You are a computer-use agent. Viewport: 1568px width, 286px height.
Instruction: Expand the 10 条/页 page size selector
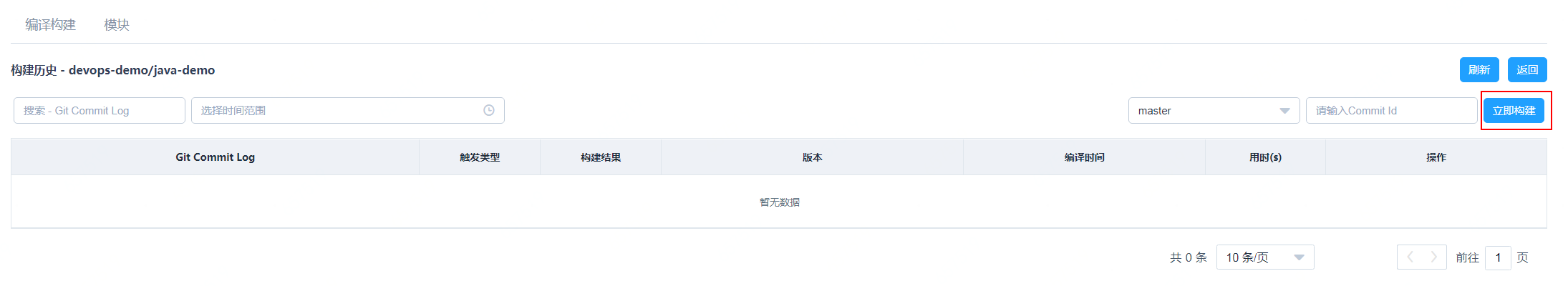pyautogui.click(x=1264, y=257)
